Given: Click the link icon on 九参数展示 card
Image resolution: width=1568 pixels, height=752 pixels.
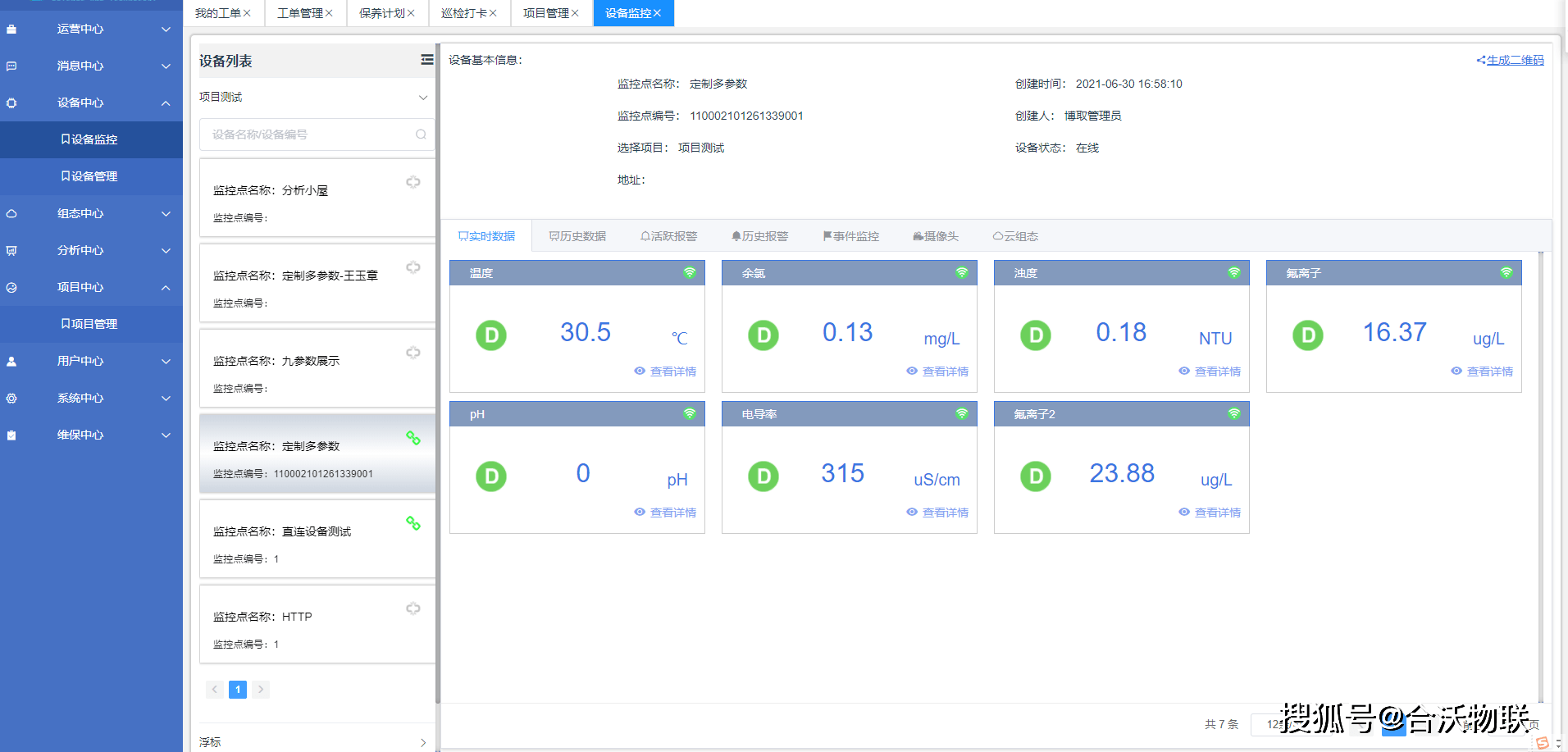Looking at the screenshot, I should click(x=413, y=353).
